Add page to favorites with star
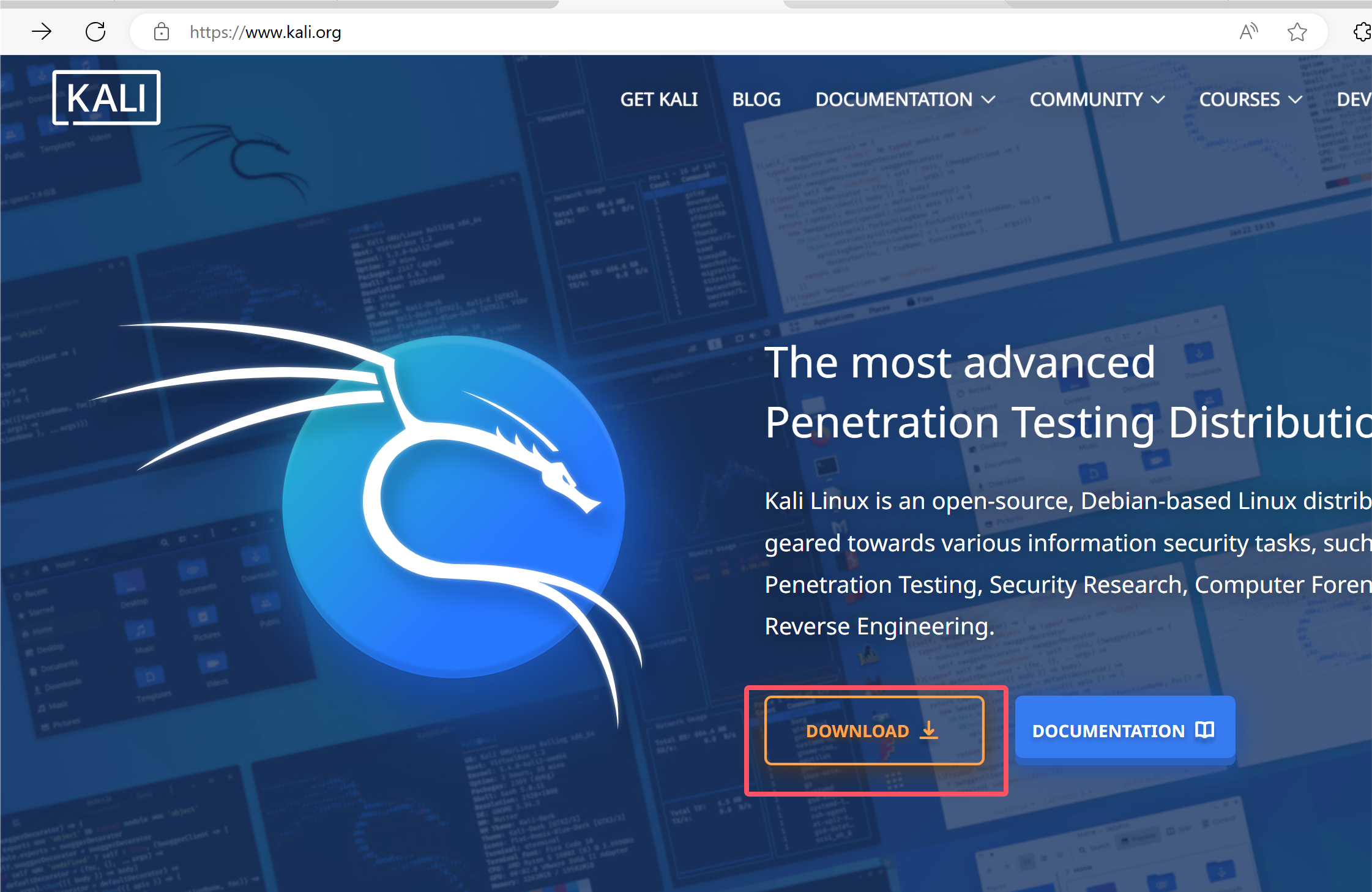Screen dimensions: 1372x892 click(1297, 31)
